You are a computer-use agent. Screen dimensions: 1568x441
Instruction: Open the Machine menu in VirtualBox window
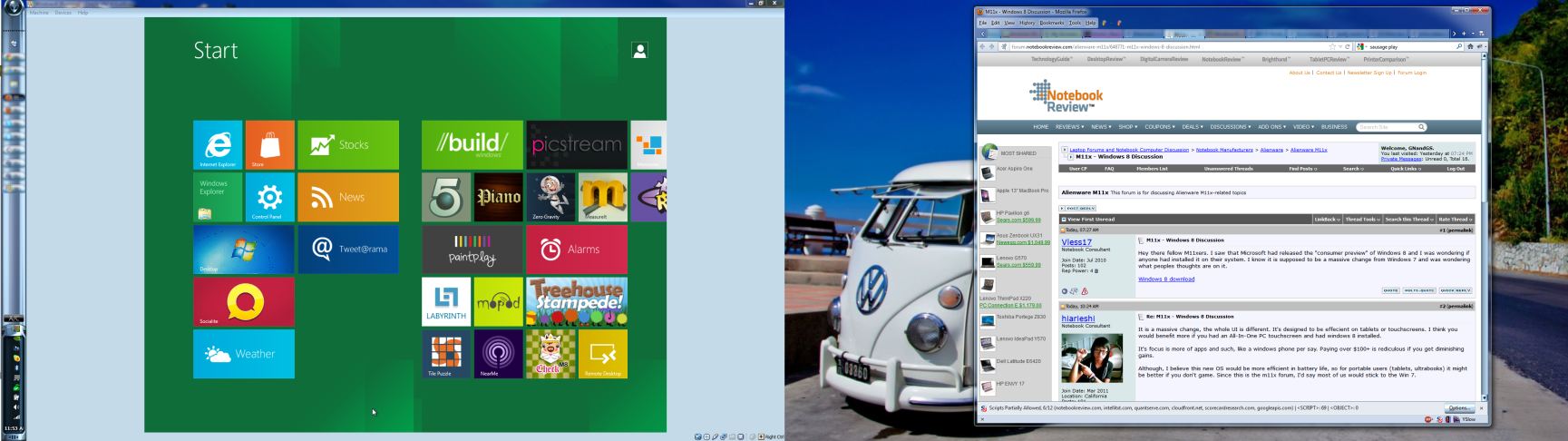tap(39, 13)
